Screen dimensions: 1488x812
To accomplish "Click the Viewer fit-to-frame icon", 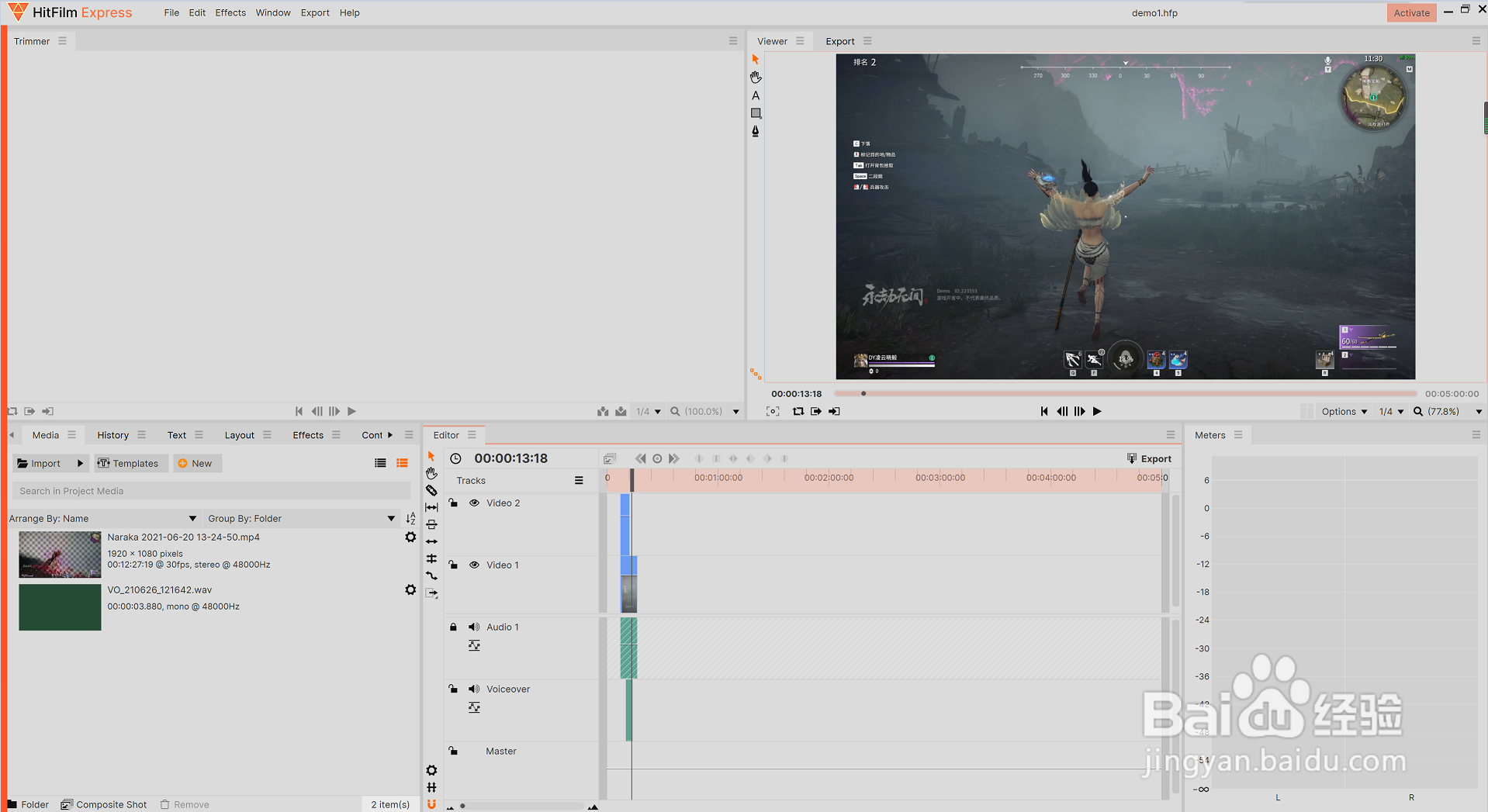I will [x=773, y=411].
